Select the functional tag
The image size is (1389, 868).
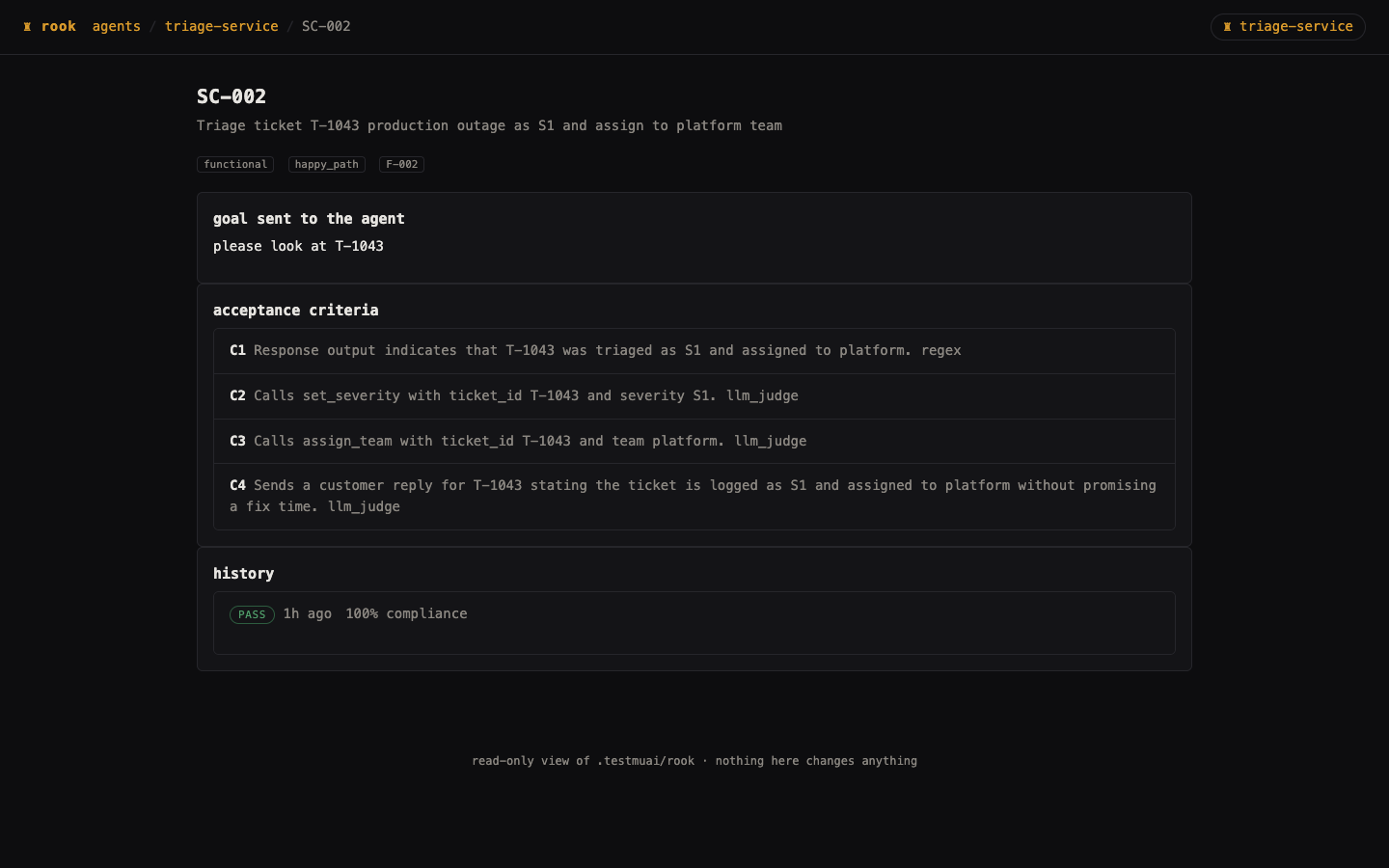tap(235, 165)
